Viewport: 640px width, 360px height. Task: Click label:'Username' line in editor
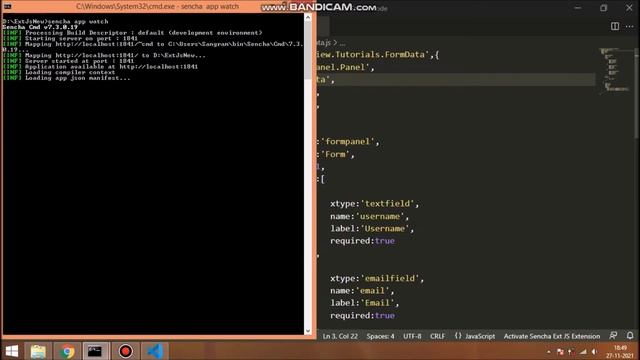(x=372, y=229)
